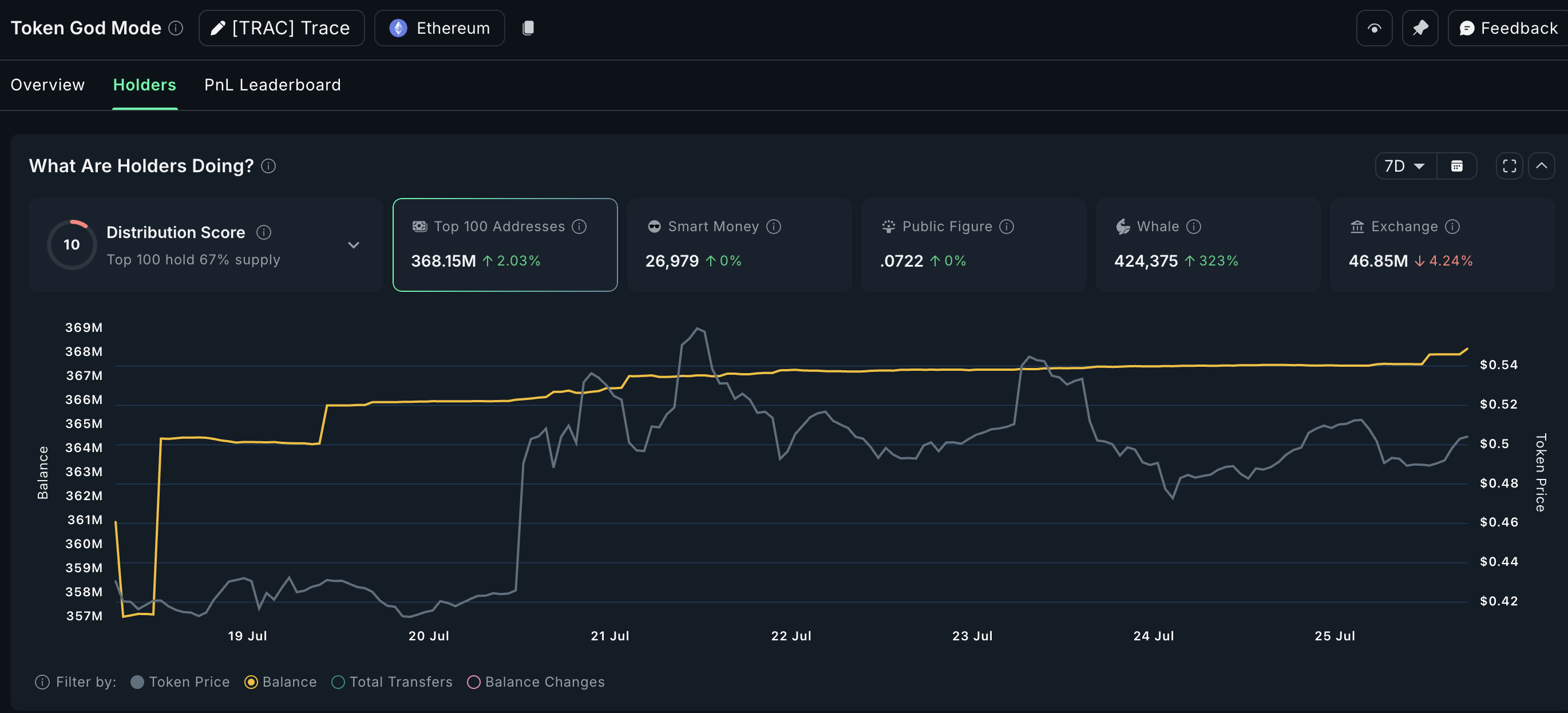This screenshot has width=1568, height=713.
Task: Click the eye watch icon in header
Action: 1374,28
